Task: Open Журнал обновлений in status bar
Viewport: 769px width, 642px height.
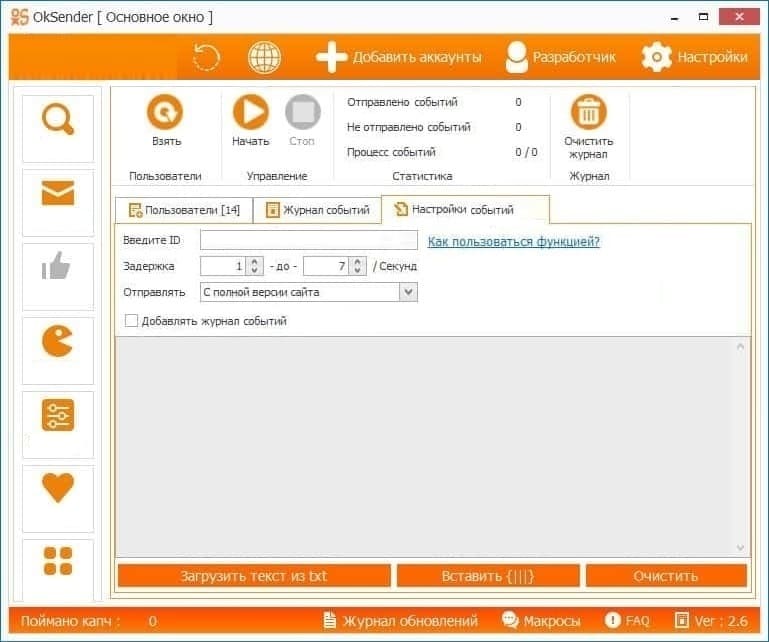Action: [401, 621]
